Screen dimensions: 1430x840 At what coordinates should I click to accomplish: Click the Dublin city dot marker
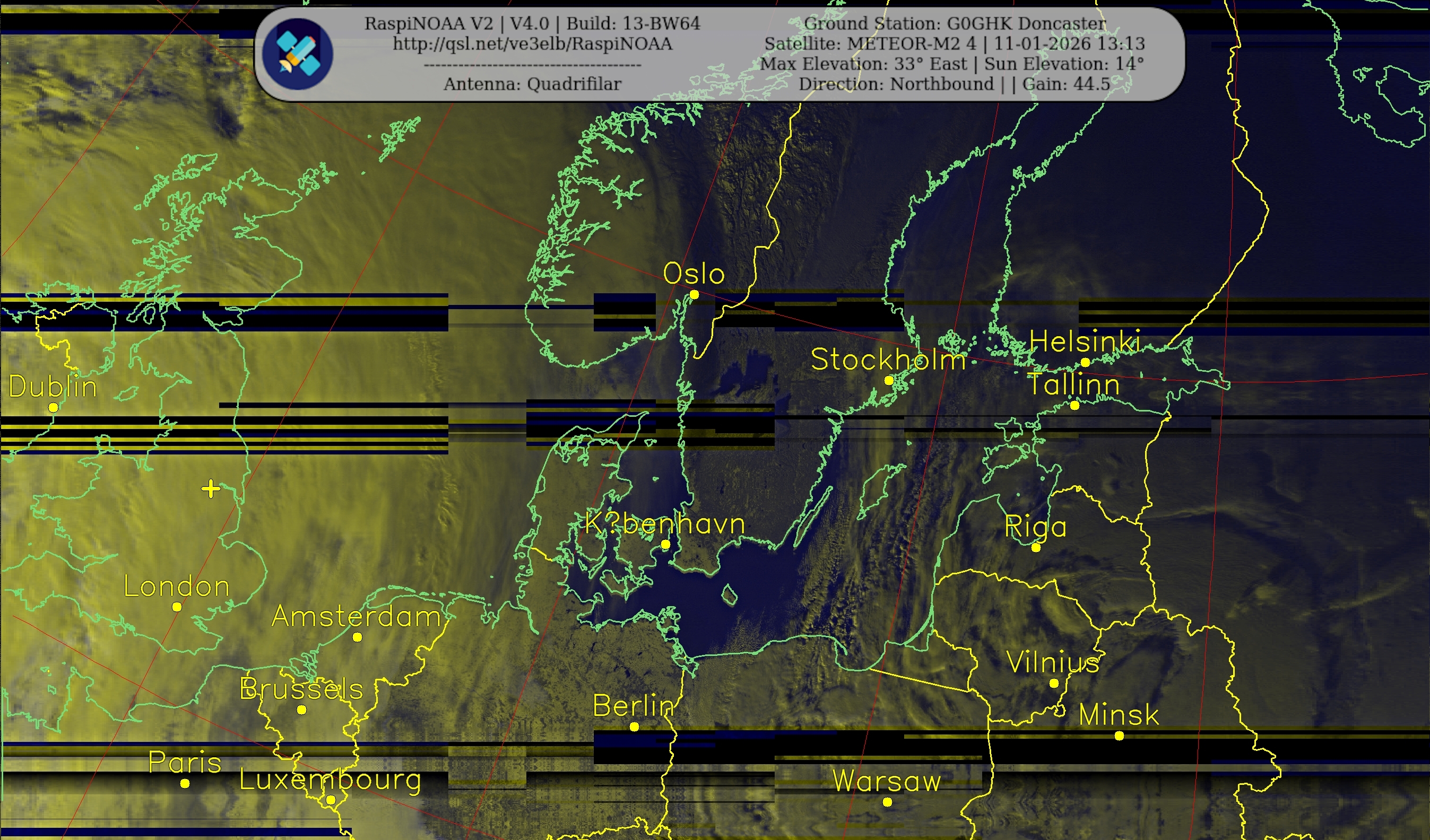pos(54,407)
